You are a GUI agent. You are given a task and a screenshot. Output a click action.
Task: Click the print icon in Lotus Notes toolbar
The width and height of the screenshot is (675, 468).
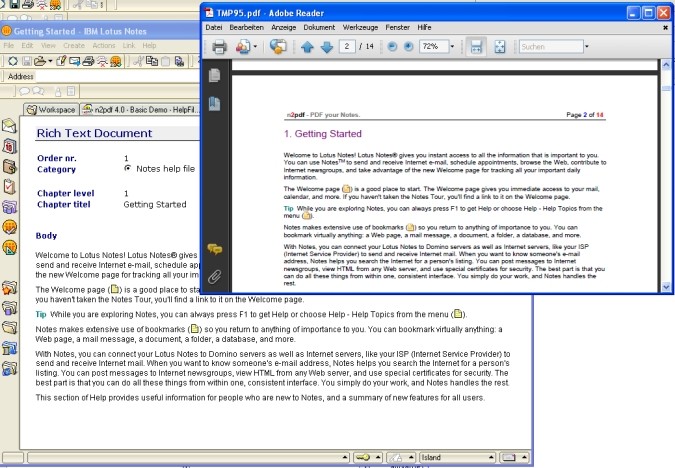click(88, 61)
